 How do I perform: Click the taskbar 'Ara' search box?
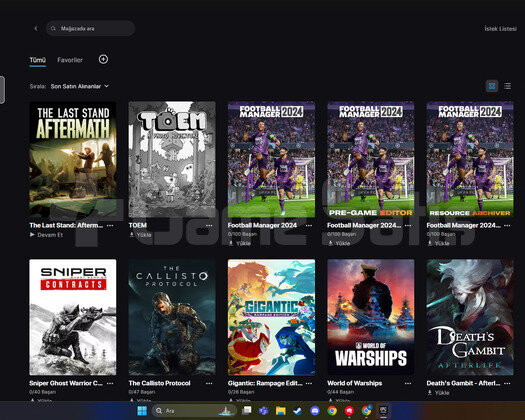click(x=194, y=411)
